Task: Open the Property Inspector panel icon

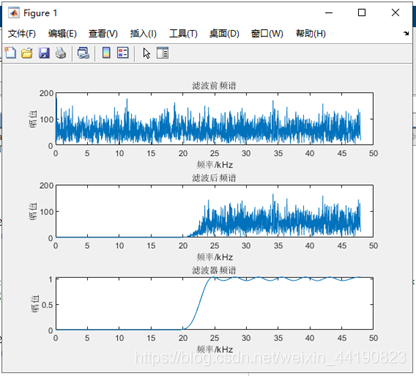Action: (163, 53)
